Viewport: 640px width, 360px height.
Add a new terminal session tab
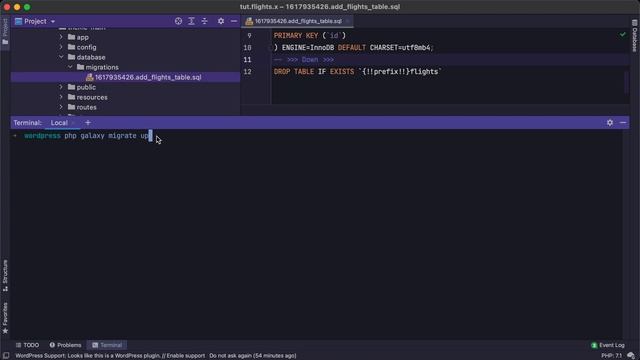pyautogui.click(x=88, y=122)
